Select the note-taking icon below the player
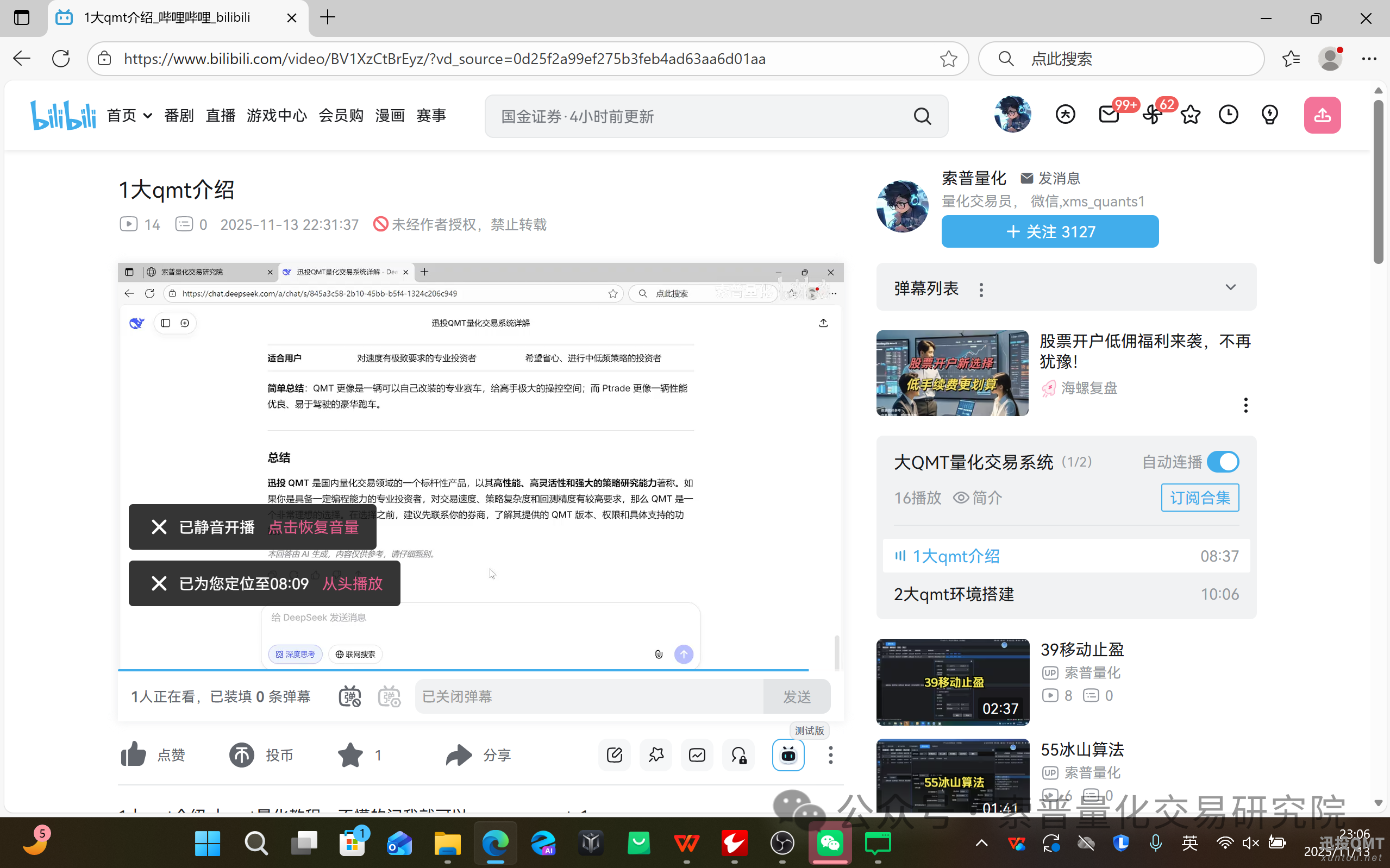 [x=615, y=755]
